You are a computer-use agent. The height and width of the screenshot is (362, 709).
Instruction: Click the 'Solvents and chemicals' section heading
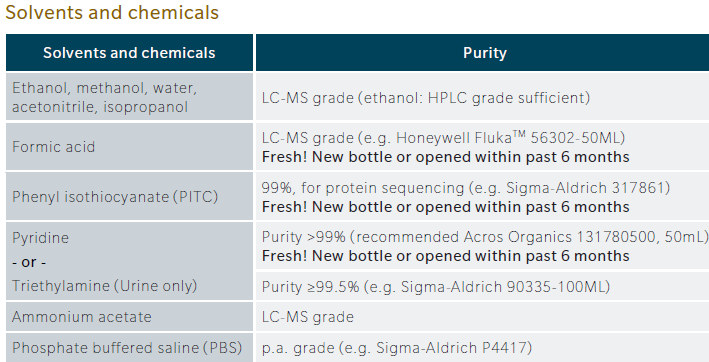coord(112,12)
